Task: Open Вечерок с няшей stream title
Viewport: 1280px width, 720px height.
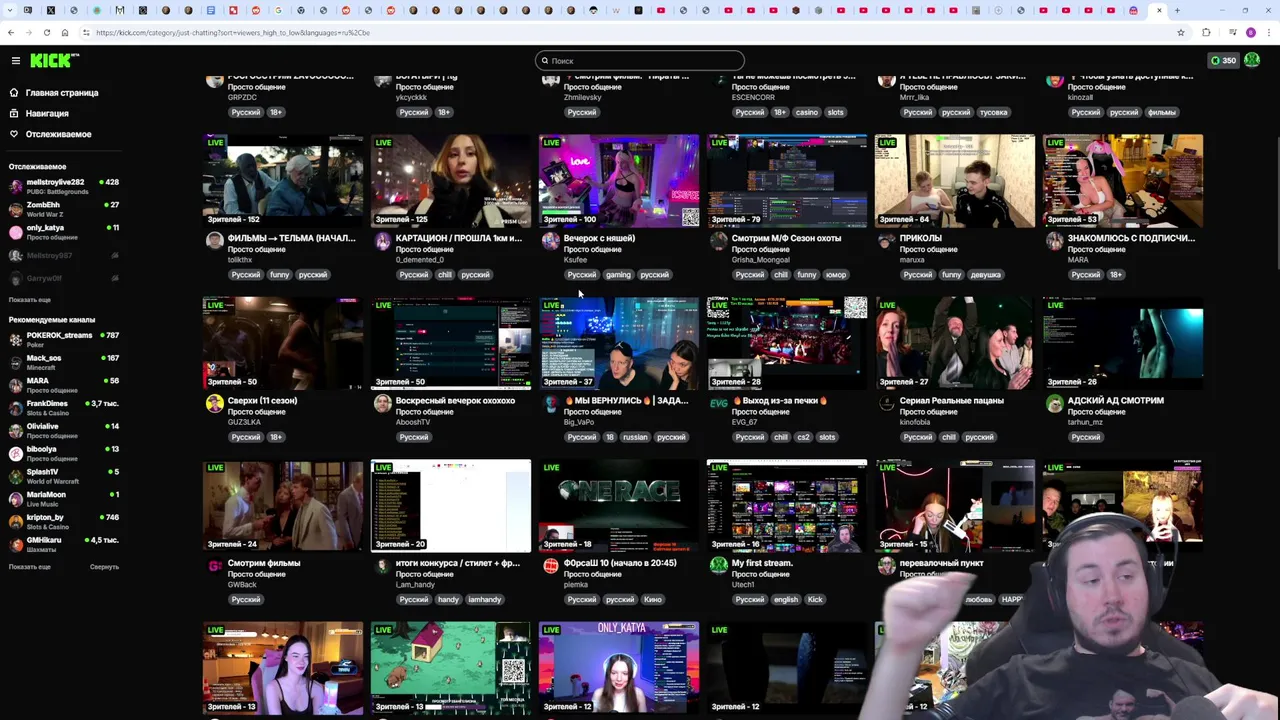Action: tap(599, 239)
